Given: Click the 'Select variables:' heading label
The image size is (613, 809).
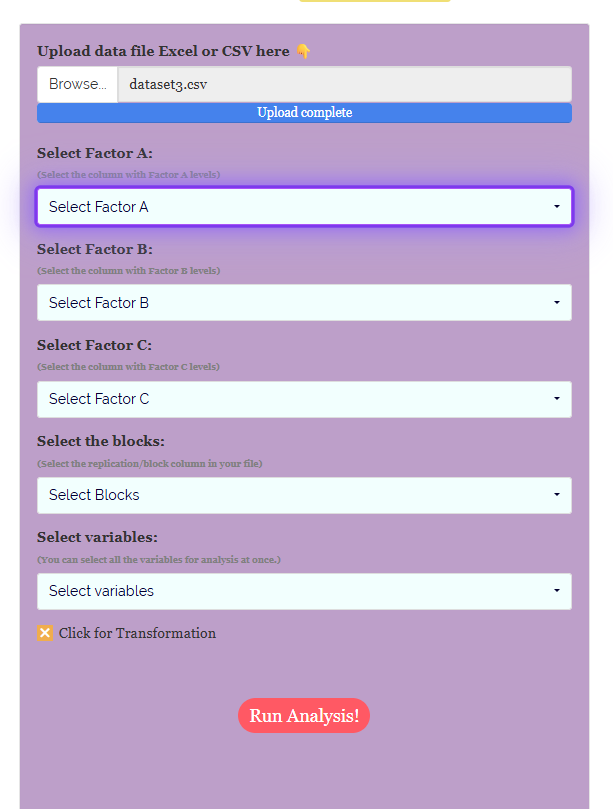Looking at the screenshot, I should 98,537.
